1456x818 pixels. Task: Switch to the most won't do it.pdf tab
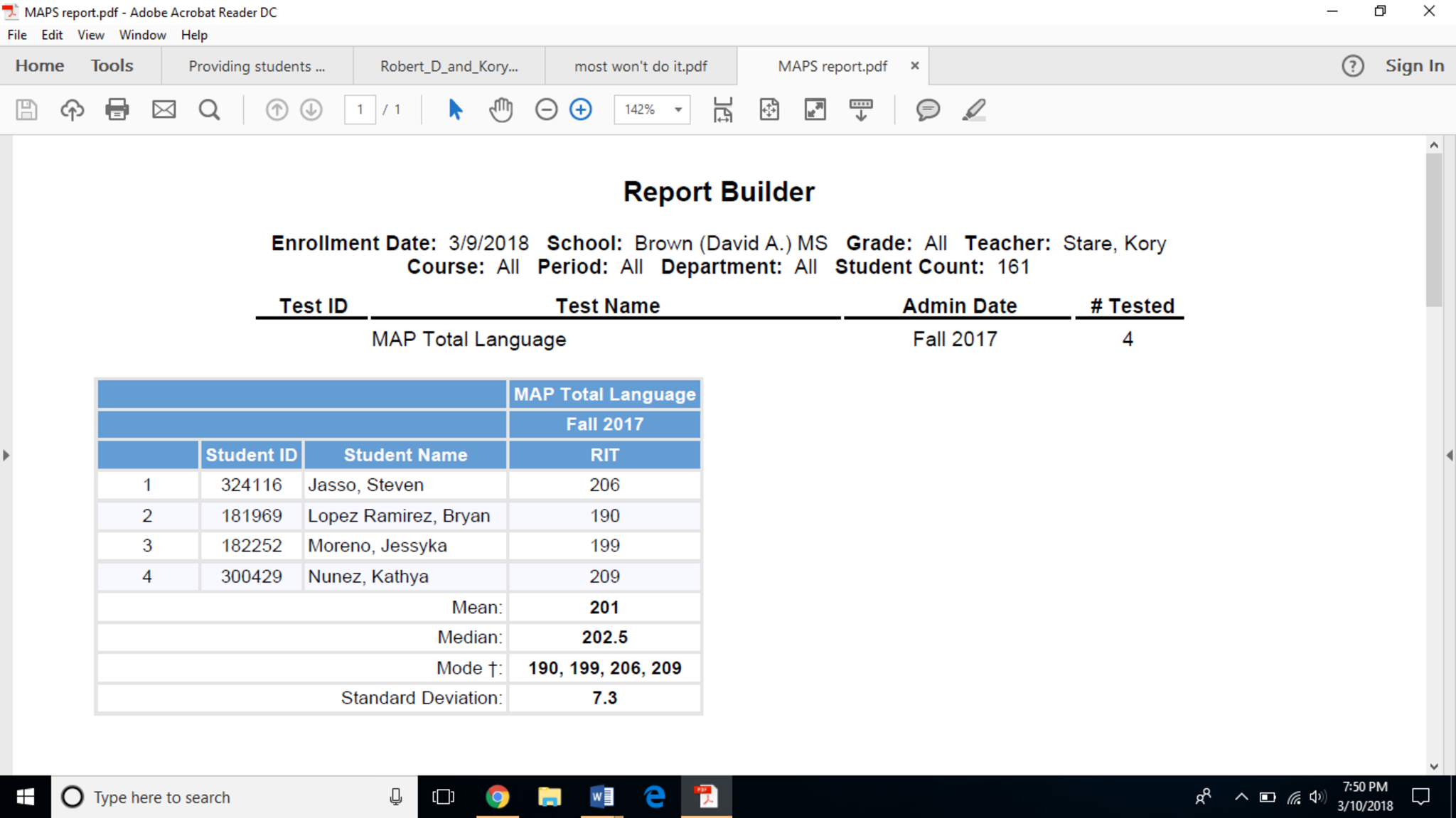(x=641, y=66)
